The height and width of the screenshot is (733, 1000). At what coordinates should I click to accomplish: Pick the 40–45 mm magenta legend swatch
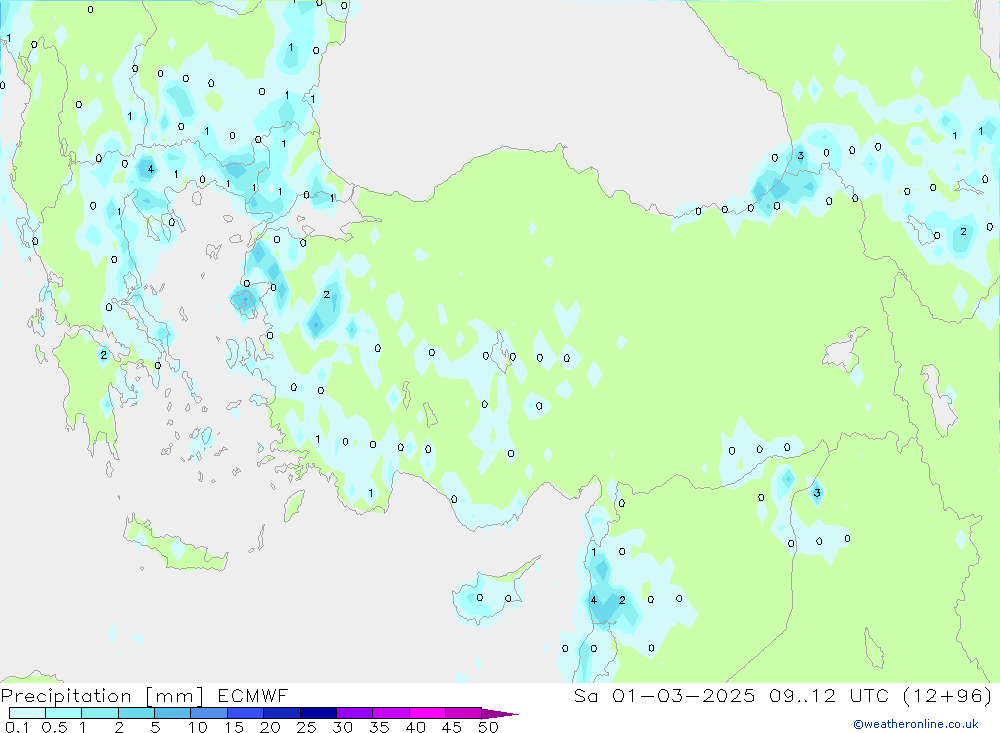point(427,713)
